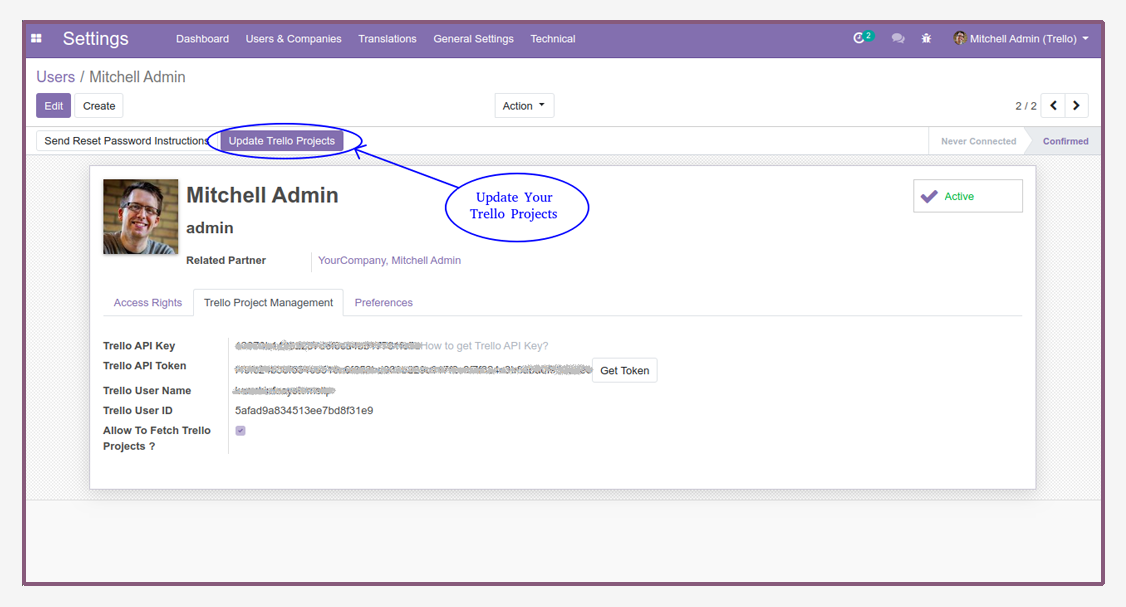Viewport: 1126px width, 607px height.
Task: Go back to Users breadcrumb
Action: 55,77
